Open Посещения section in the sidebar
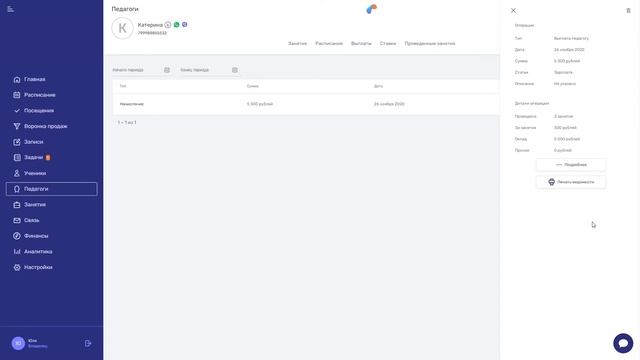Screen dimensions: 640x360 pos(39,111)
